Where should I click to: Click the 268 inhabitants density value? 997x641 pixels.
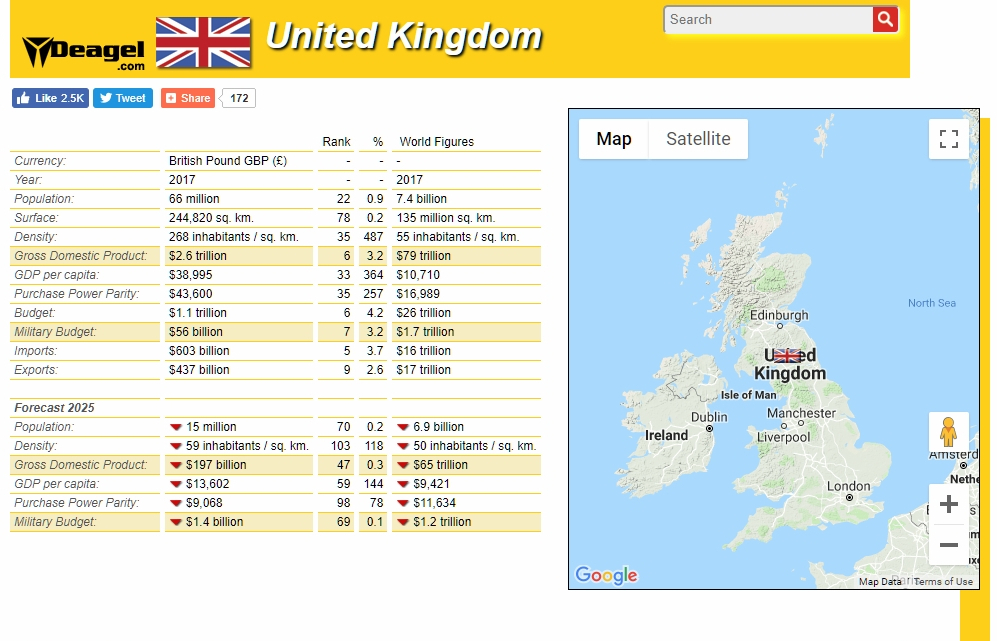click(x=233, y=237)
